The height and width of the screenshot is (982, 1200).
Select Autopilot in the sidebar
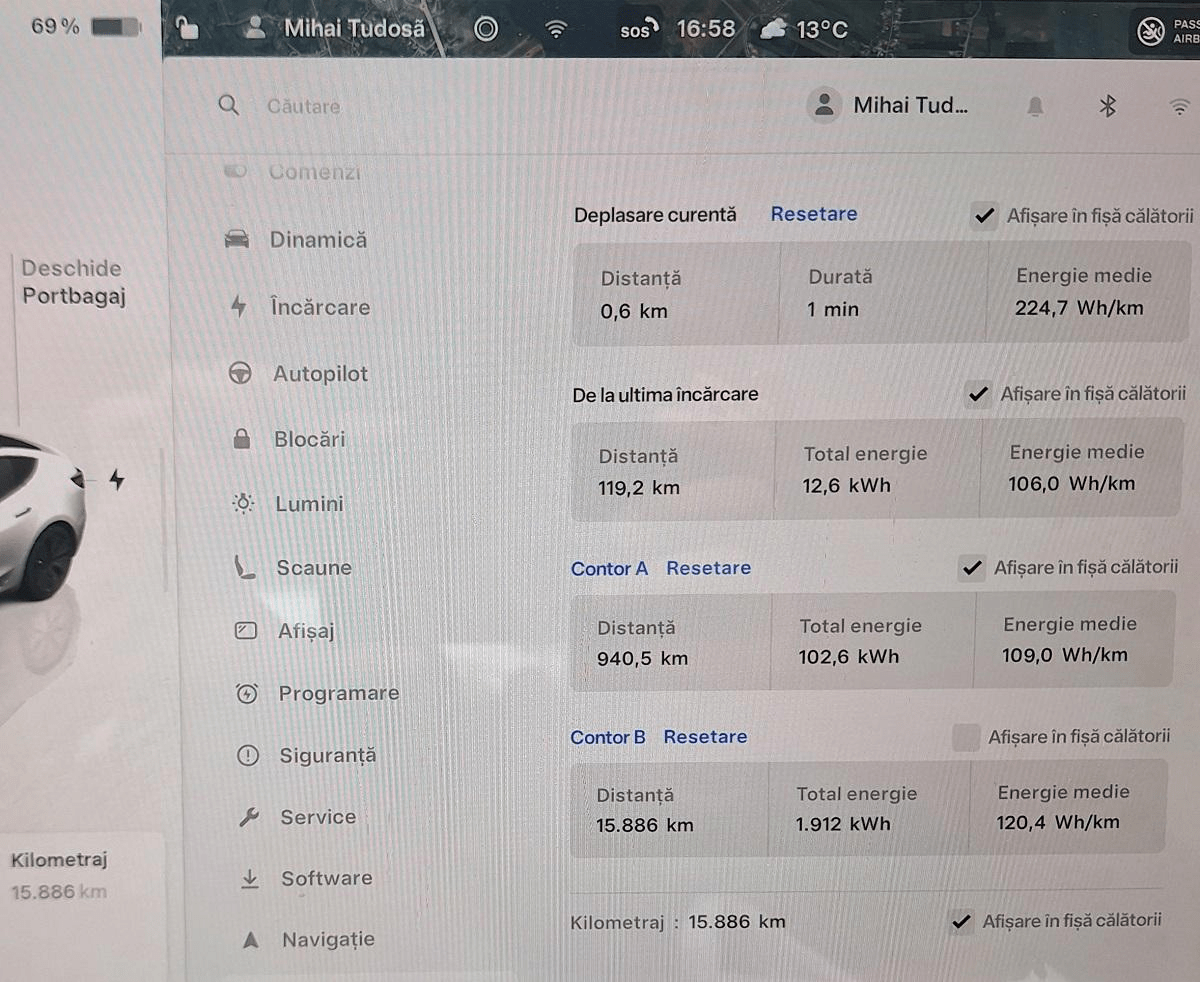click(x=320, y=374)
